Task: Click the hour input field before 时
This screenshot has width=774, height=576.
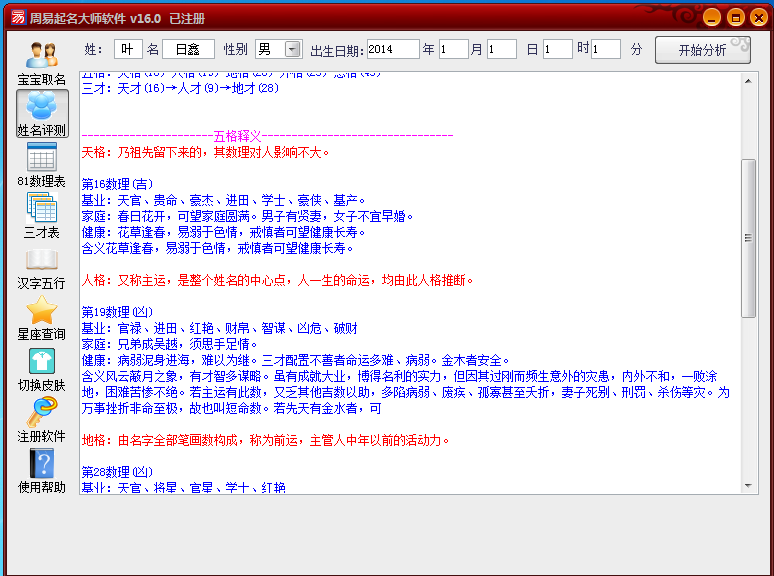Action: coord(557,49)
